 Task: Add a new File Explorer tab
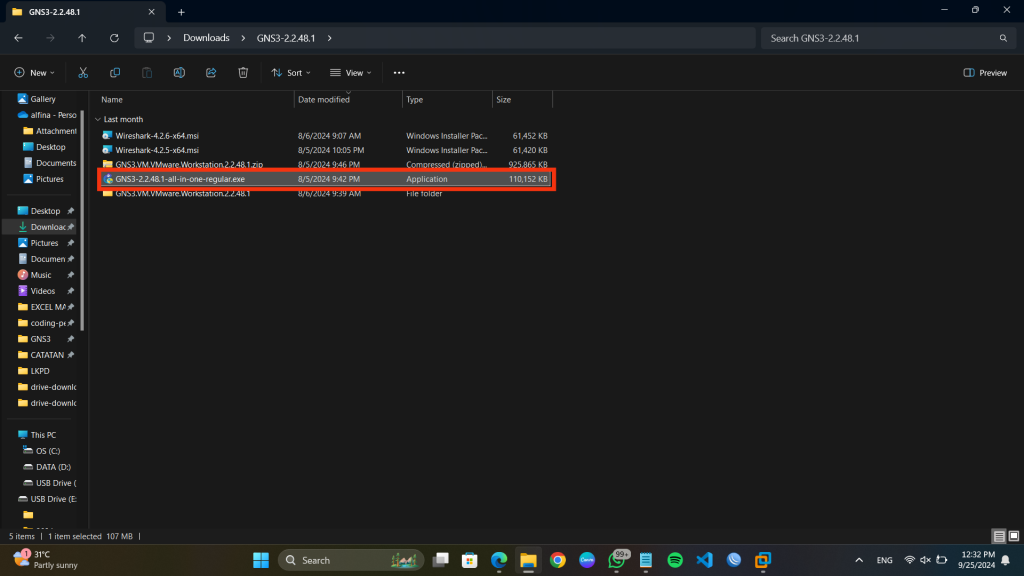pyautogui.click(x=181, y=11)
